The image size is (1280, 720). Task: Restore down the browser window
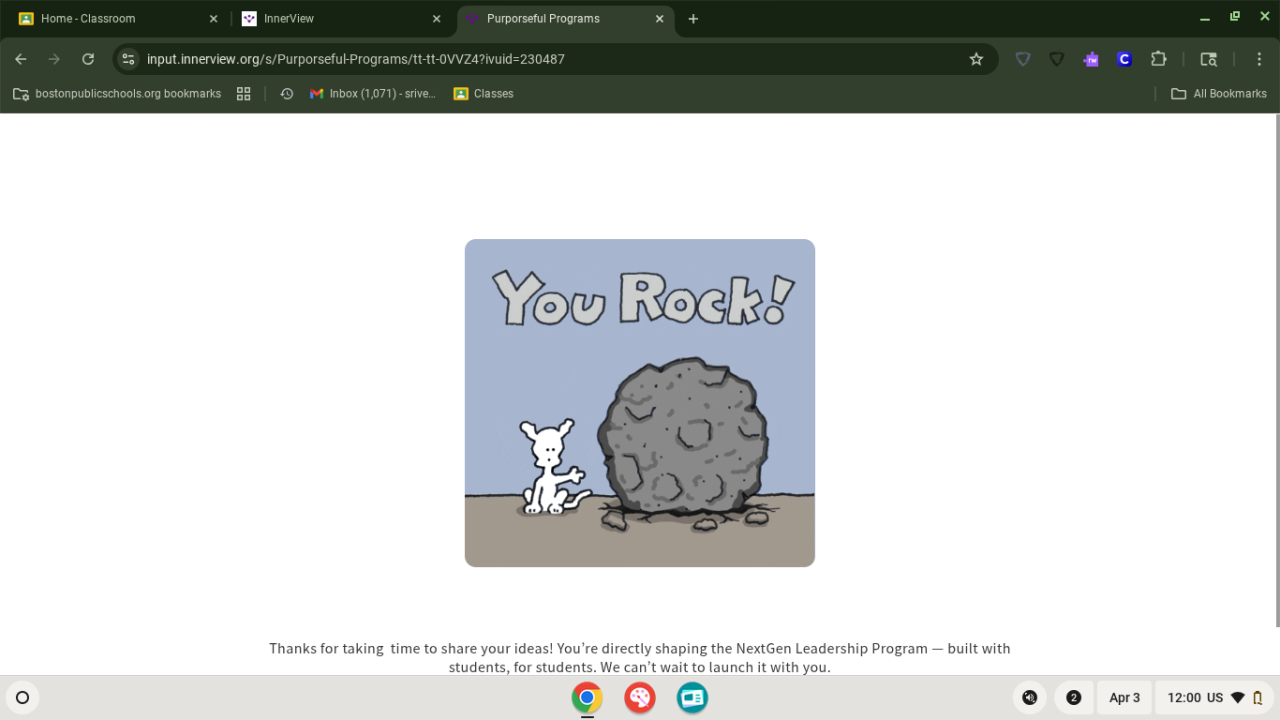1235,18
